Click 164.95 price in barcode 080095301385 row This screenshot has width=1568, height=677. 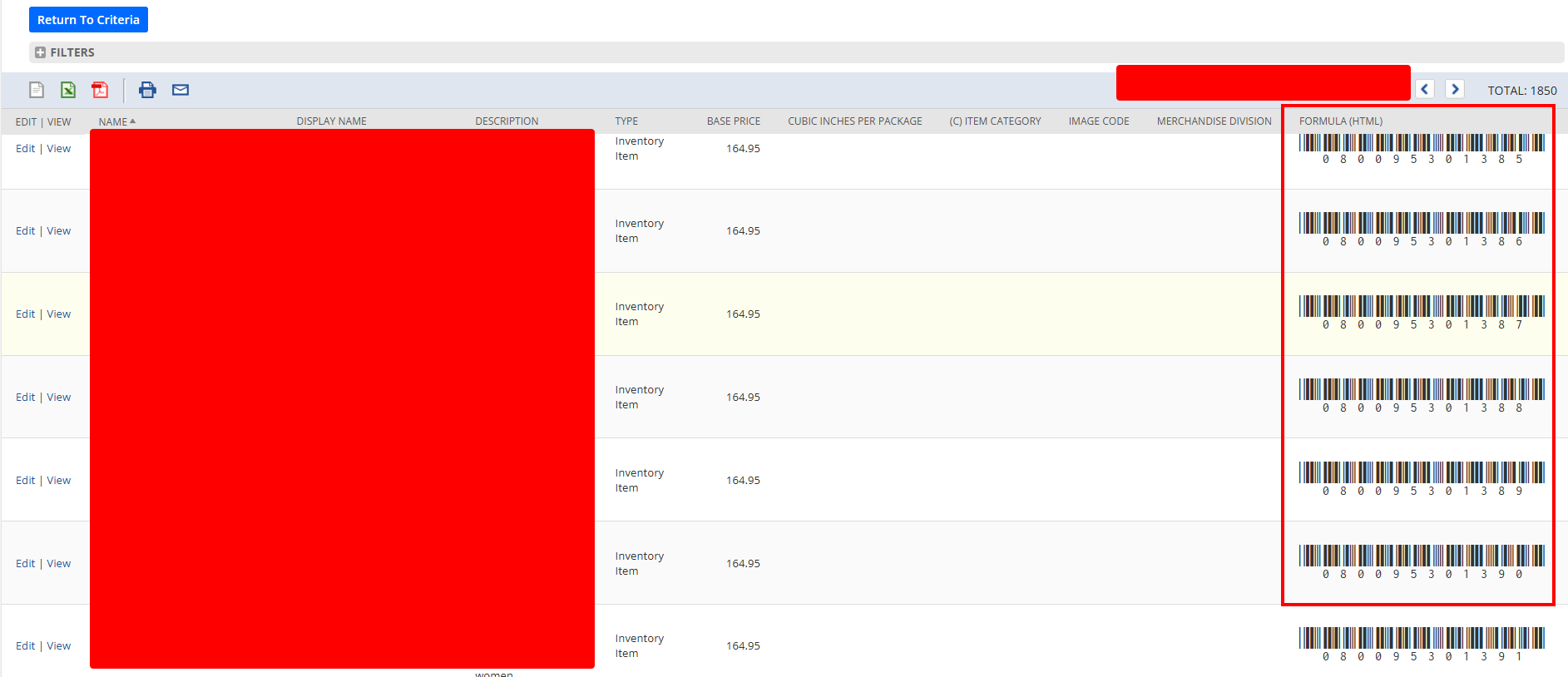click(x=743, y=149)
